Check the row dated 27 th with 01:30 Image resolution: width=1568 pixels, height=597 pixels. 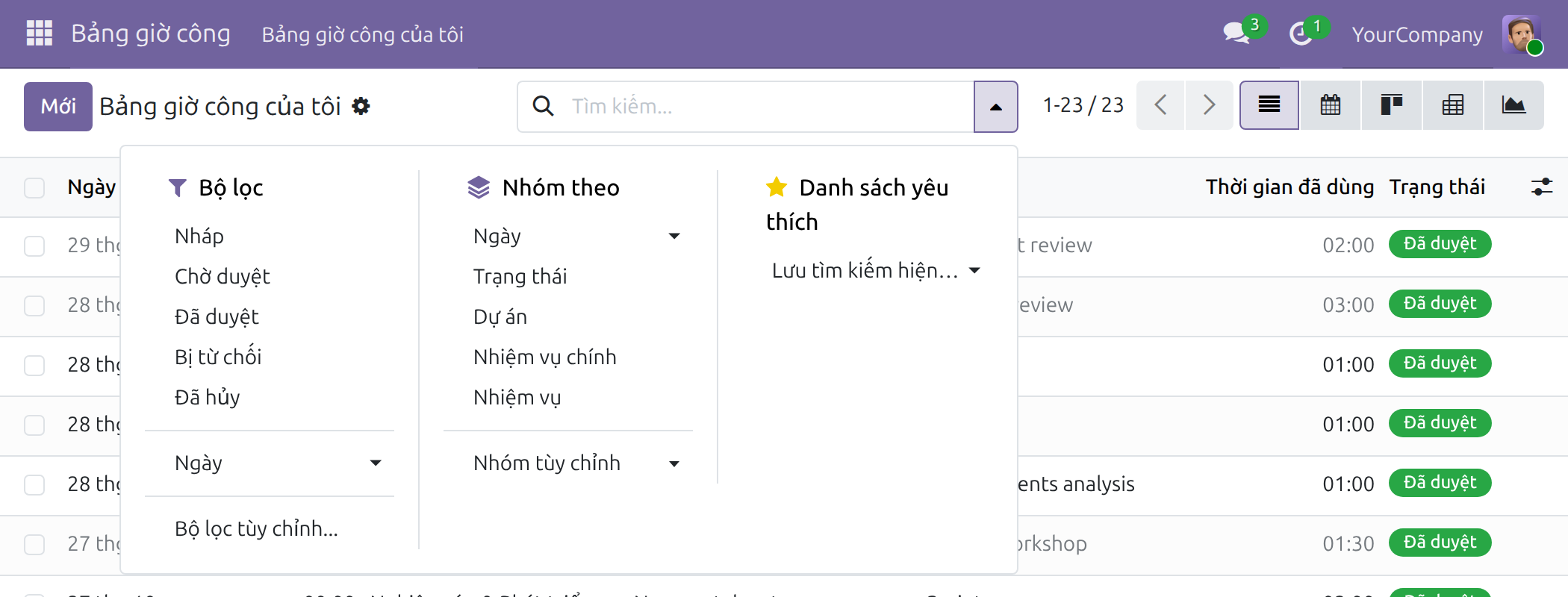point(34,544)
